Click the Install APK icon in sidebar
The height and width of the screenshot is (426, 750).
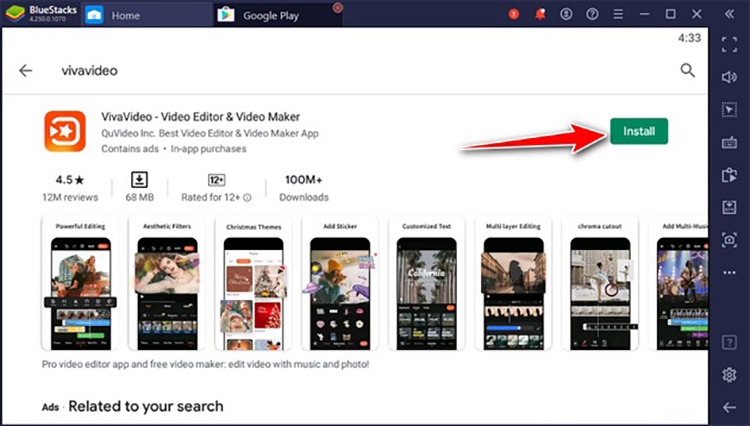tap(729, 208)
